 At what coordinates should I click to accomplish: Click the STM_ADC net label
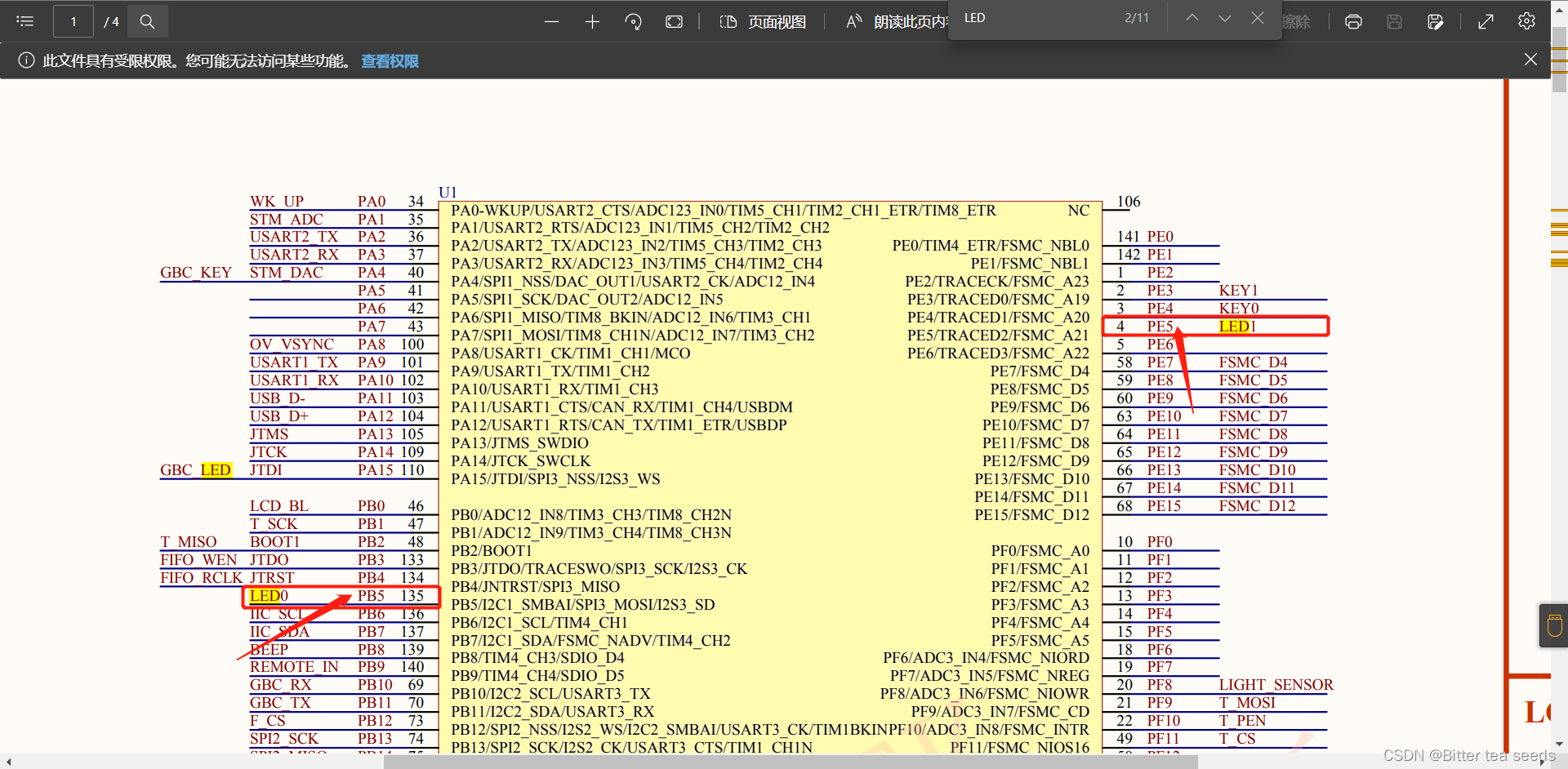(x=287, y=220)
